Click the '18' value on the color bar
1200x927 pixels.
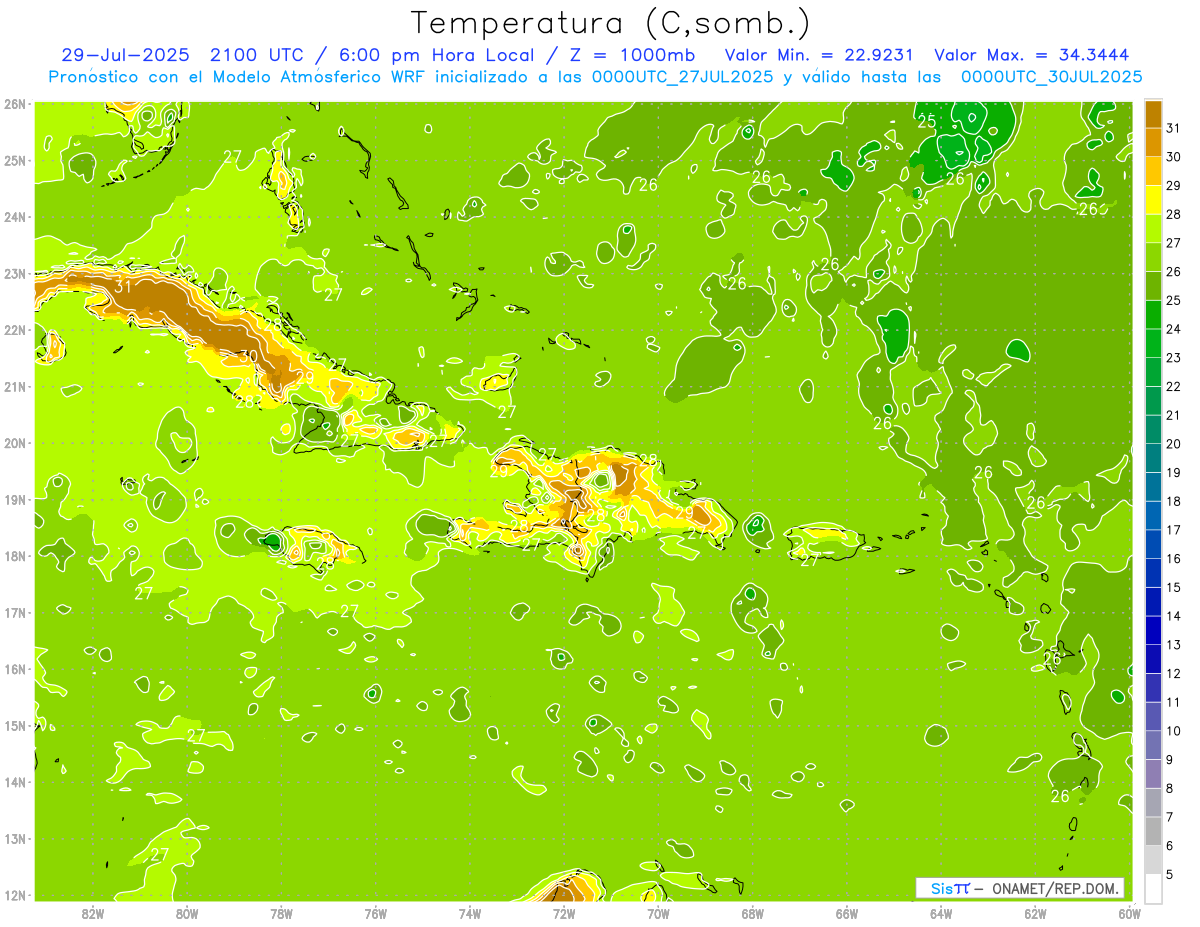1173,501
